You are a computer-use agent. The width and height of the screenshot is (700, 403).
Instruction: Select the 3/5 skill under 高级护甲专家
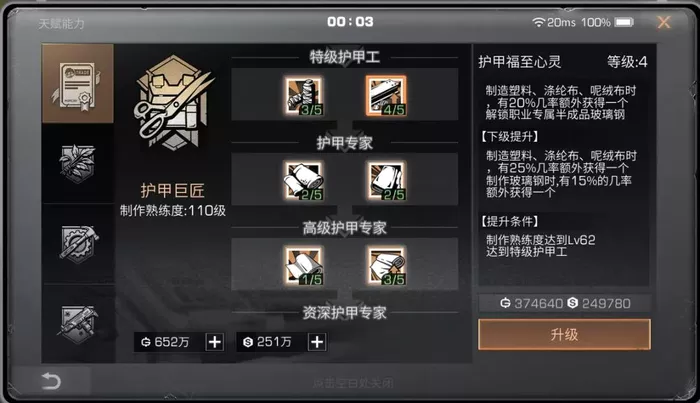pos(387,265)
